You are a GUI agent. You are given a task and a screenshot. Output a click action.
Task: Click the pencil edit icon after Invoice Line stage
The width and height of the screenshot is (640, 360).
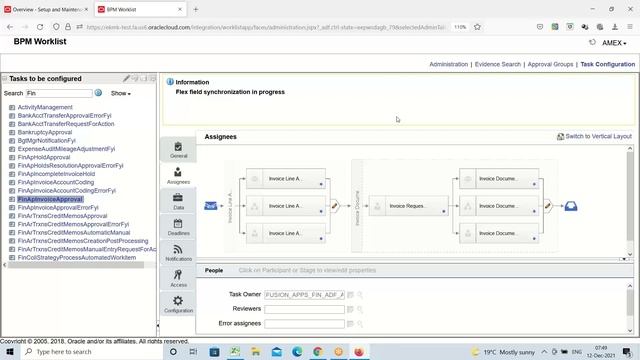click(x=335, y=206)
